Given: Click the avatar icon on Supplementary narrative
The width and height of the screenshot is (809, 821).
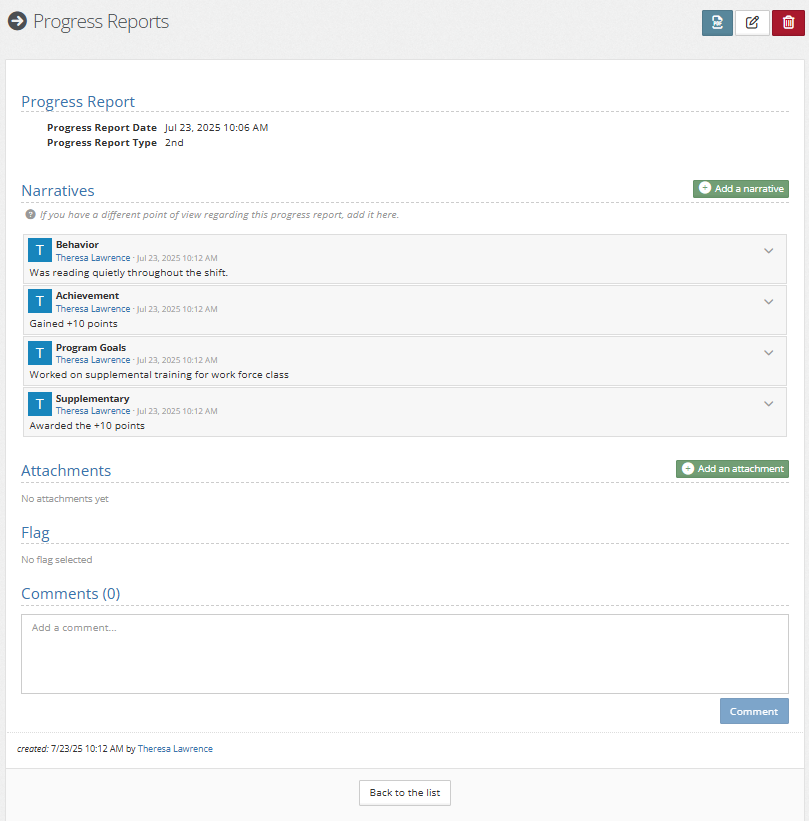Looking at the screenshot, I should tap(40, 404).
